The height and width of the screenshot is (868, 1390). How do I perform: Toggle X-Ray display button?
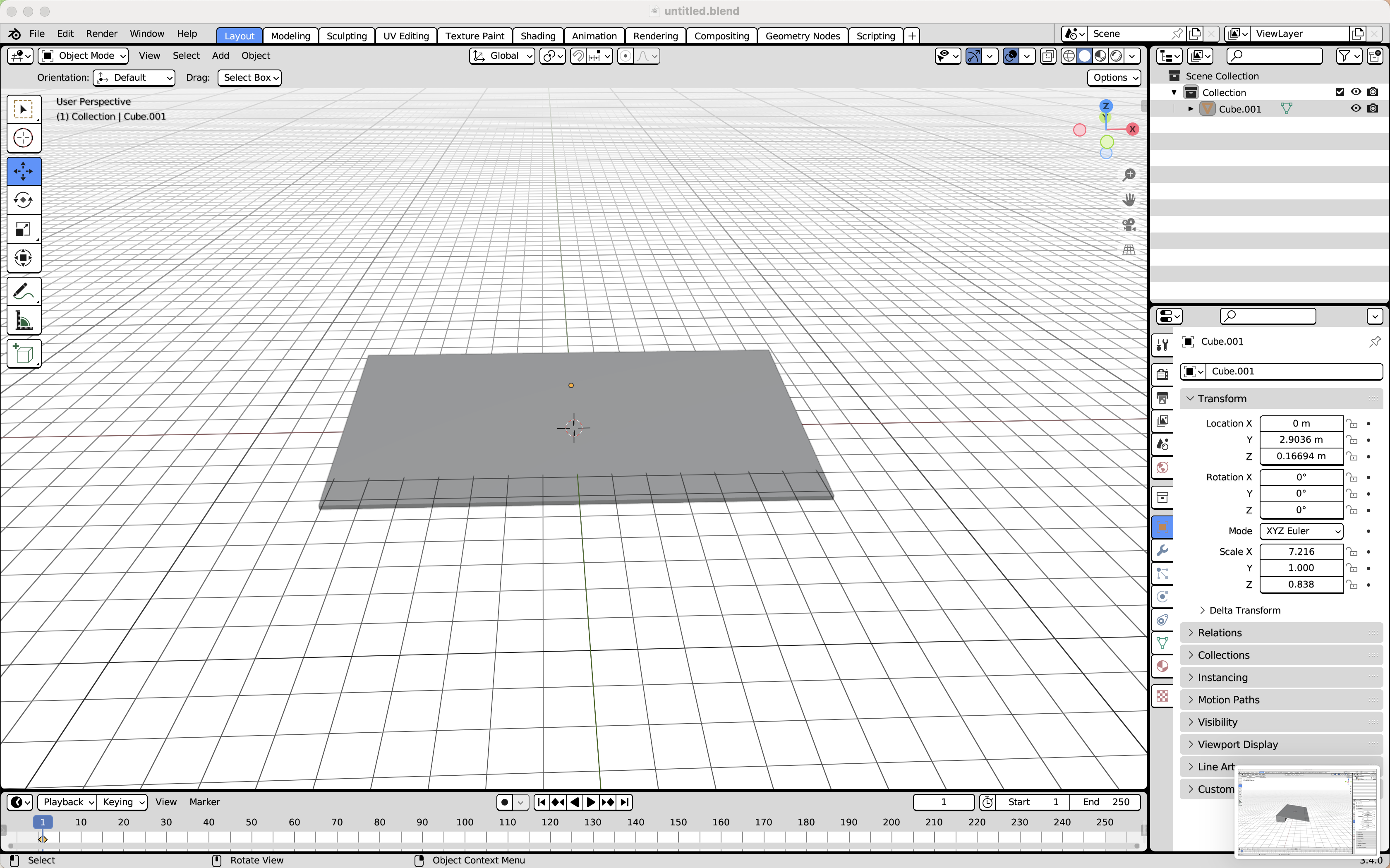[1048, 56]
